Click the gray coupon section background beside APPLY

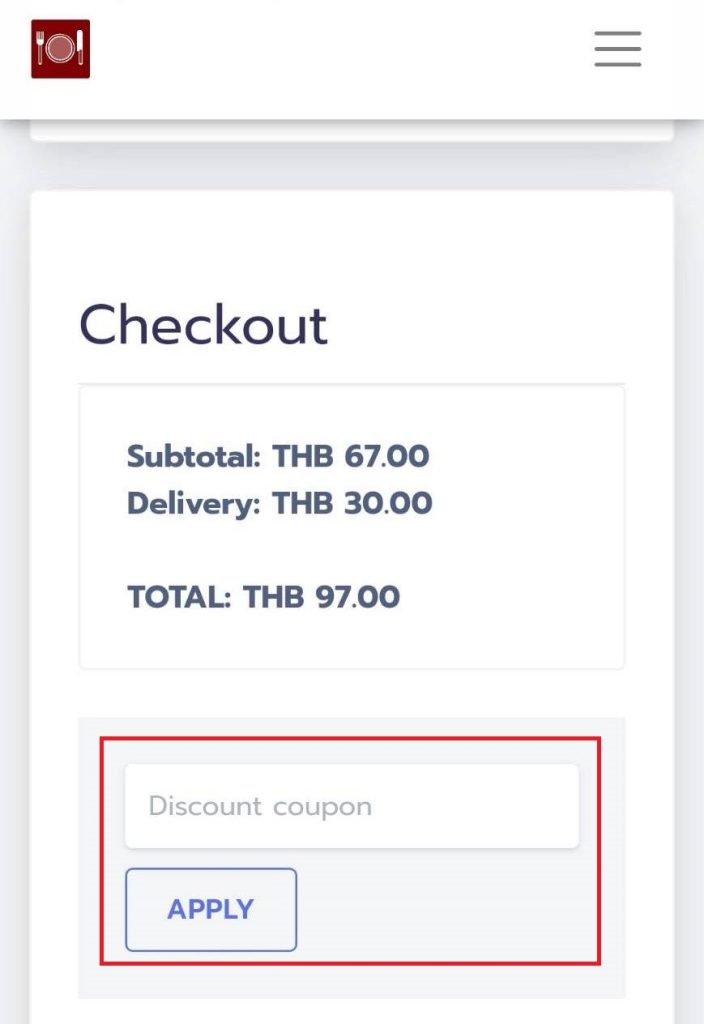pyautogui.click(x=444, y=909)
